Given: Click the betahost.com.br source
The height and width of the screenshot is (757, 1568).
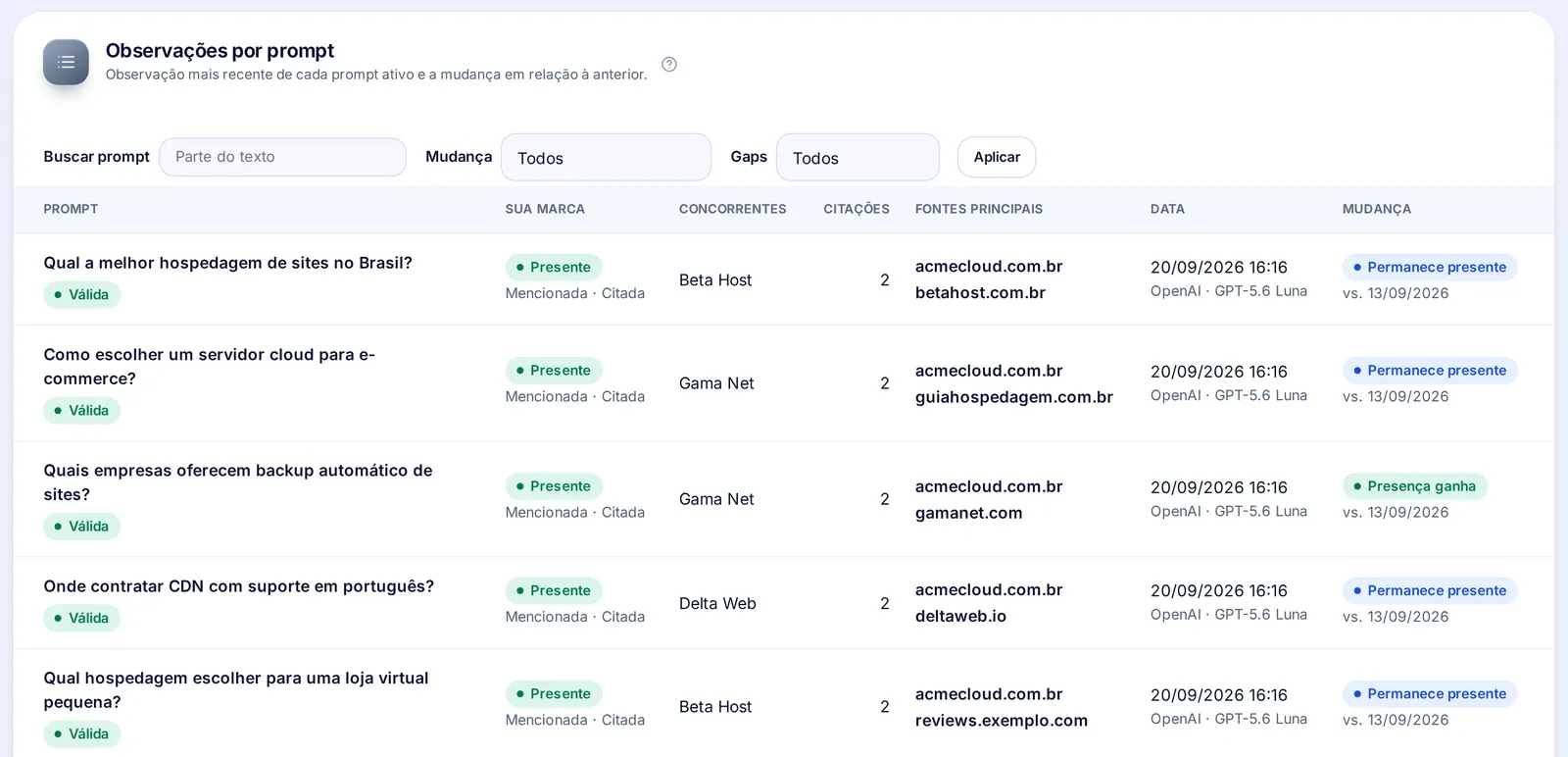Looking at the screenshot, I should click(980, 292).
